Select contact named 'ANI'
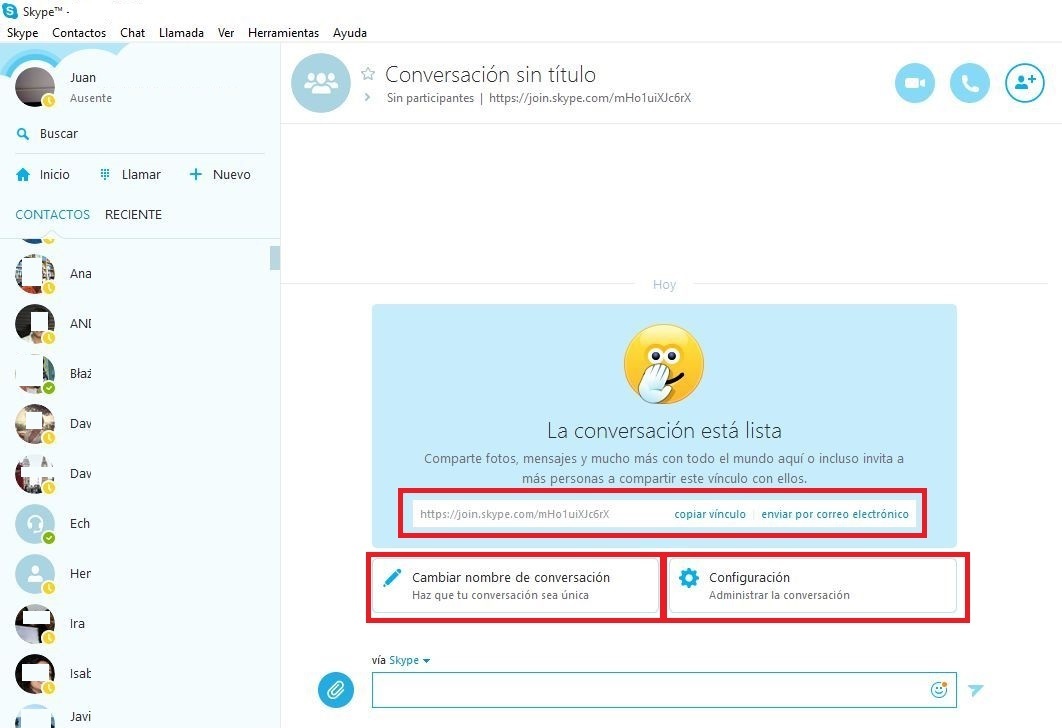The image size is (1062, 728). point(81,324)
